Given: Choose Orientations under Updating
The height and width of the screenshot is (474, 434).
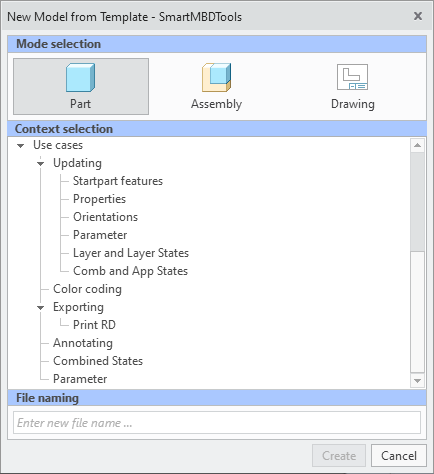Looking at the screenshot, I should [x=105, y=217].
